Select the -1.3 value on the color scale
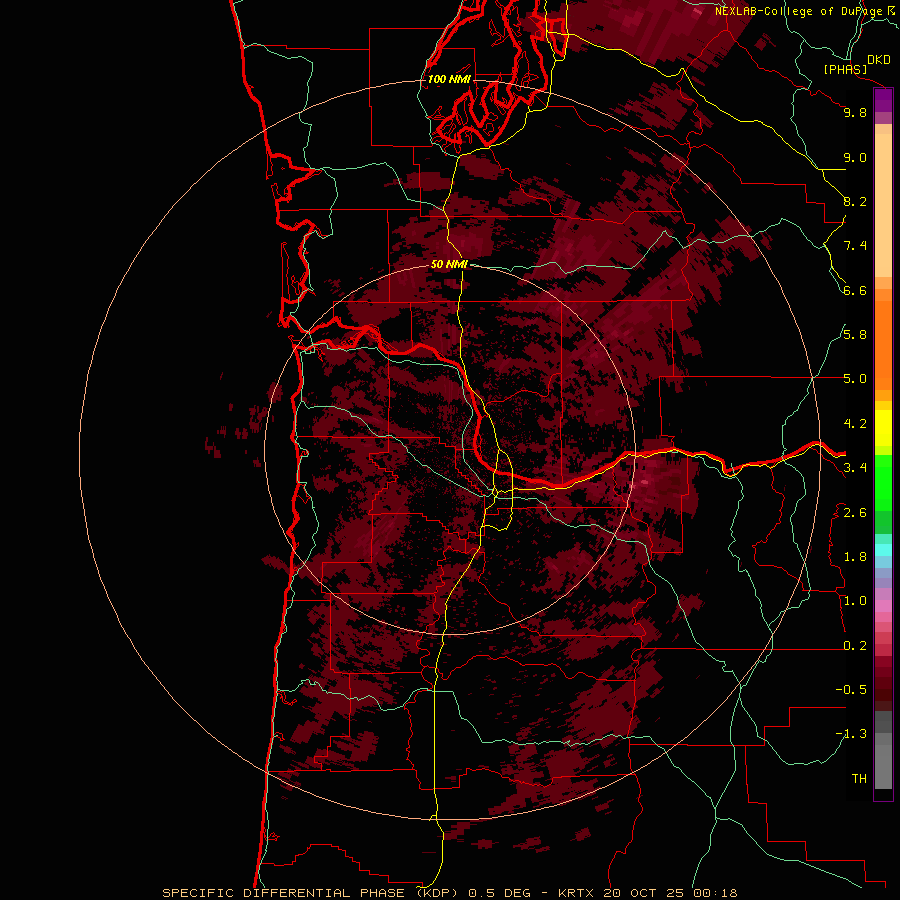This screenshot has width=900, height=900. [x=851, y=734]
